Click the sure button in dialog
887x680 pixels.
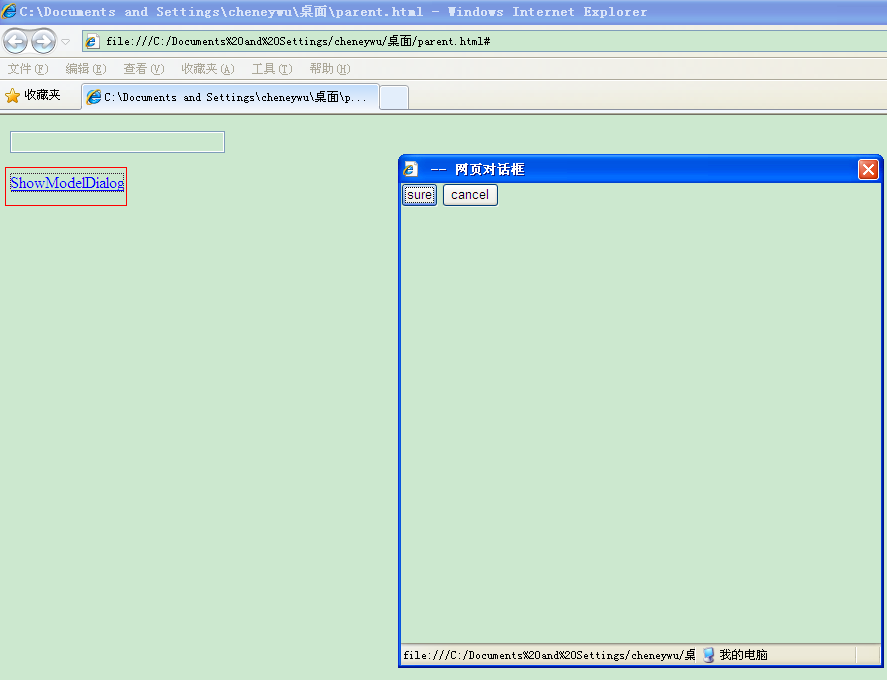(x=419, y=195)
